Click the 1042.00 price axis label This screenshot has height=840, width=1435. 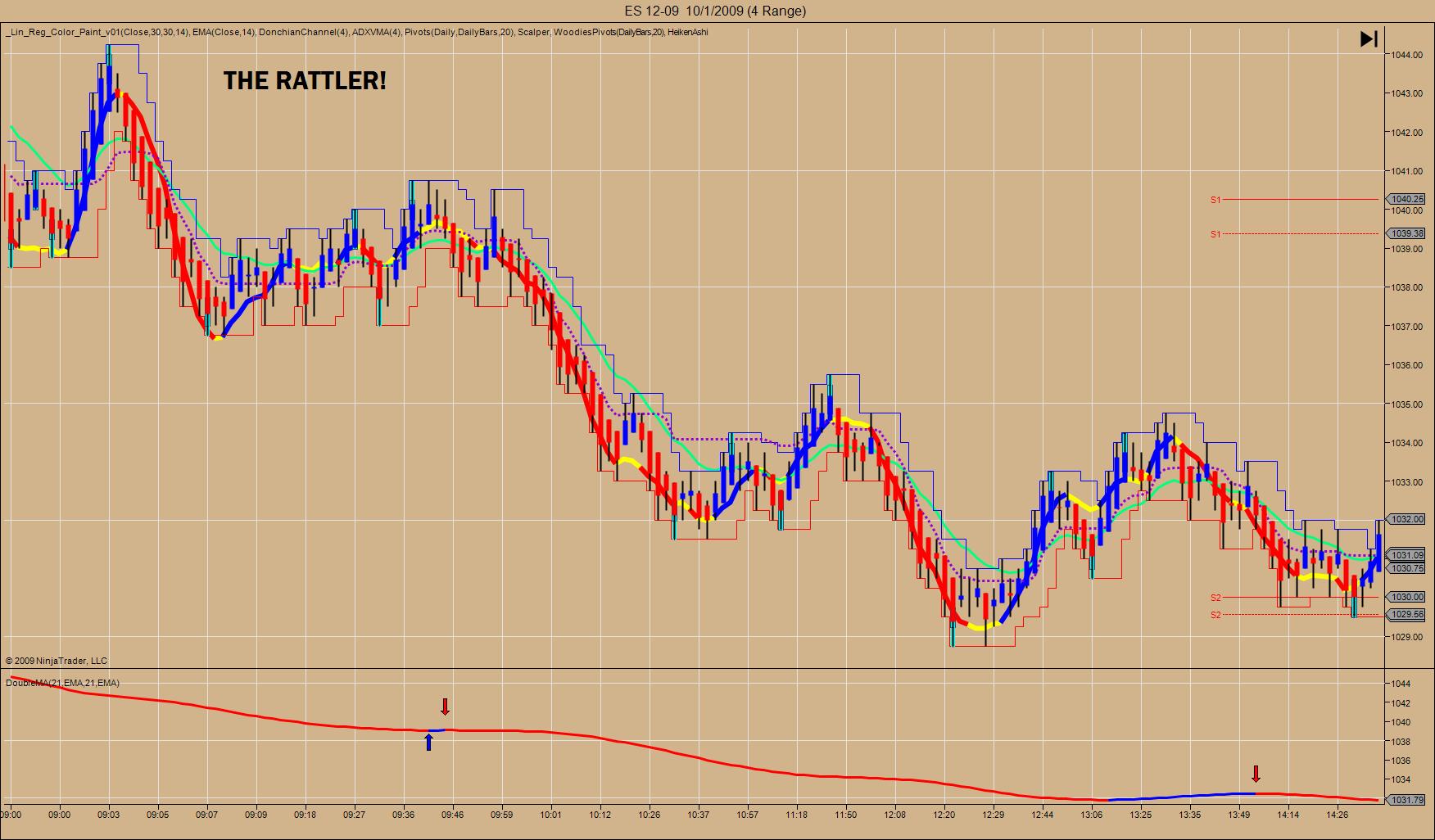1406,133
